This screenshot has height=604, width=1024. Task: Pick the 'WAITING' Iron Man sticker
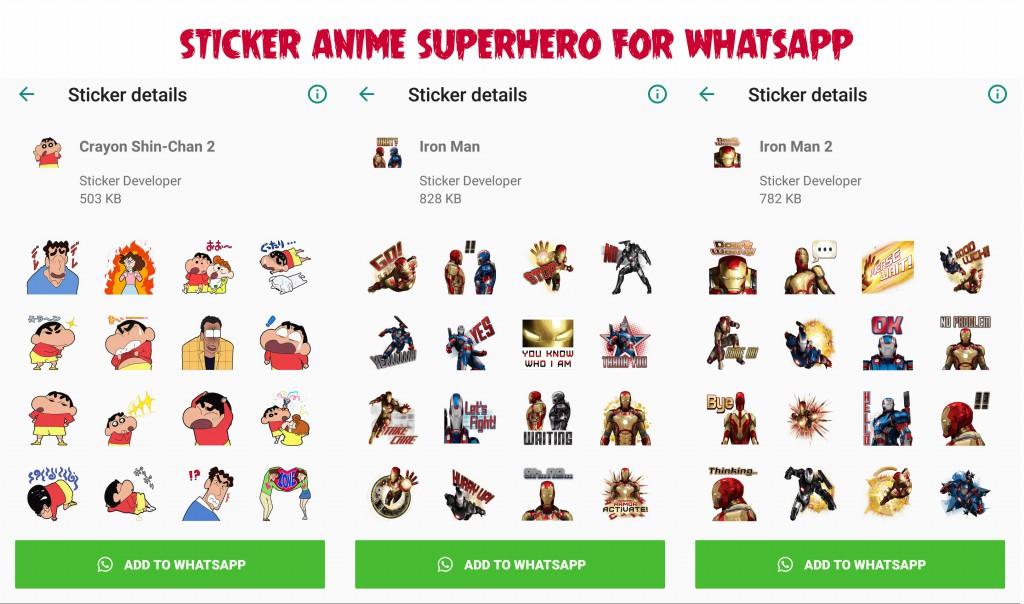tap(548, 419)
